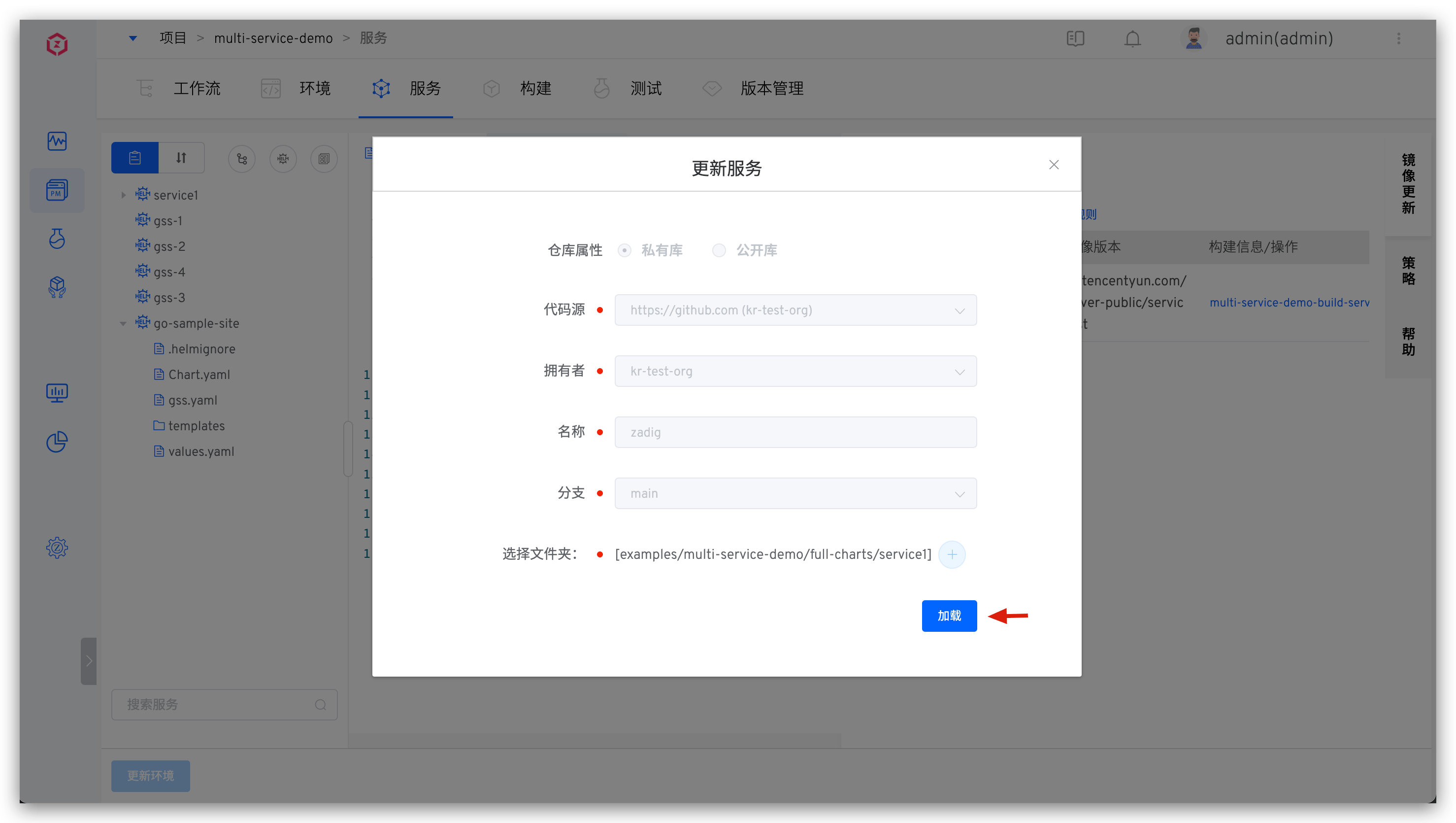Image resolution: width=1456 pixels, height=823 pixels.
Task: Click the 名称 input field
Action: [795, 432]
